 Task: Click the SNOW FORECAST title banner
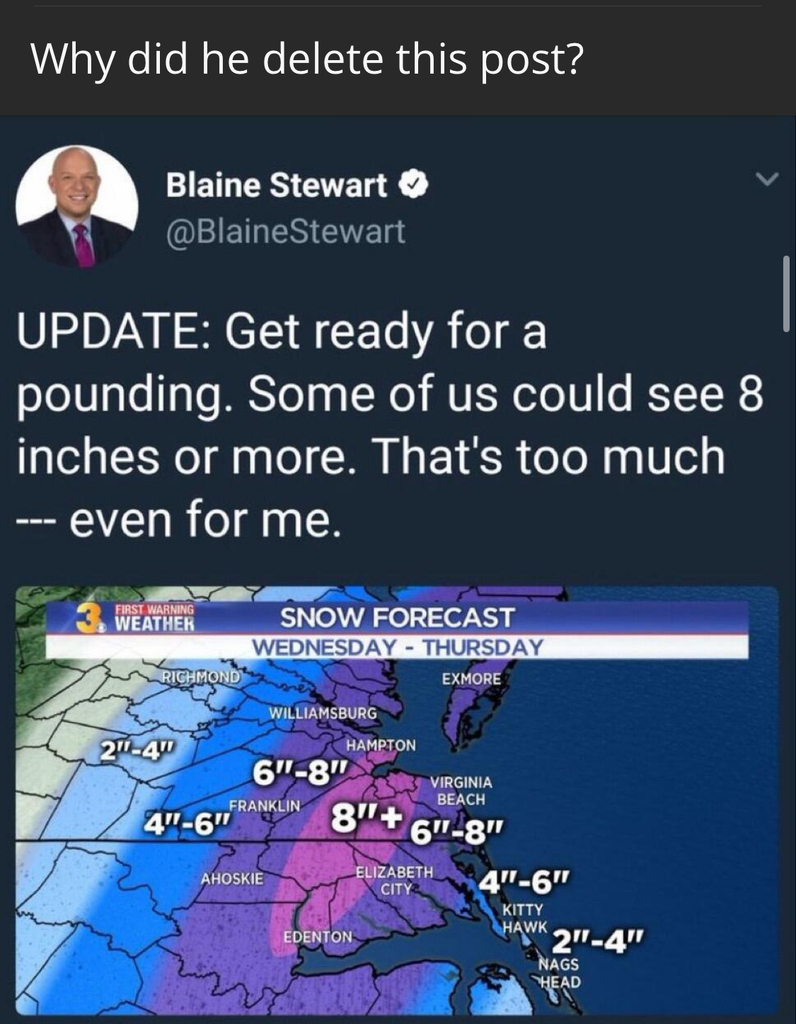coord(396,618)
